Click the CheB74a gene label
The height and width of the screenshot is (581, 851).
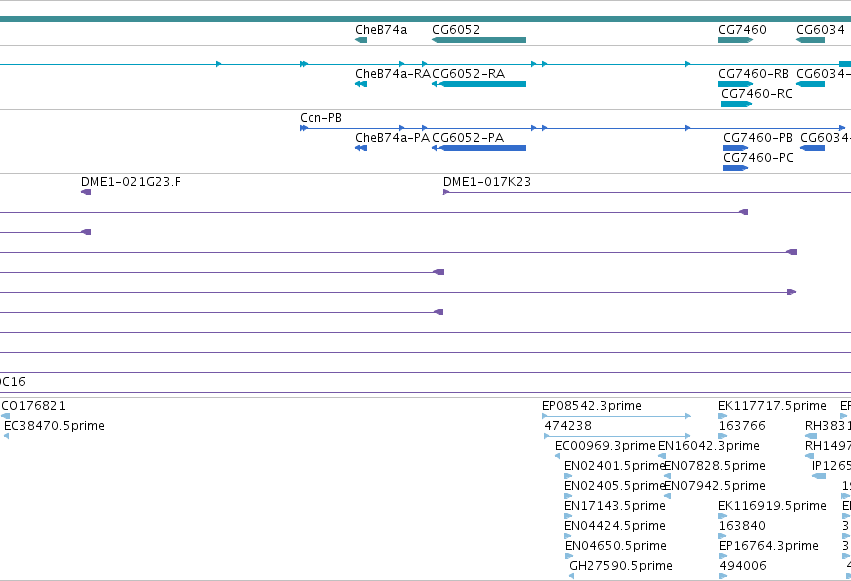coord(381,30)
